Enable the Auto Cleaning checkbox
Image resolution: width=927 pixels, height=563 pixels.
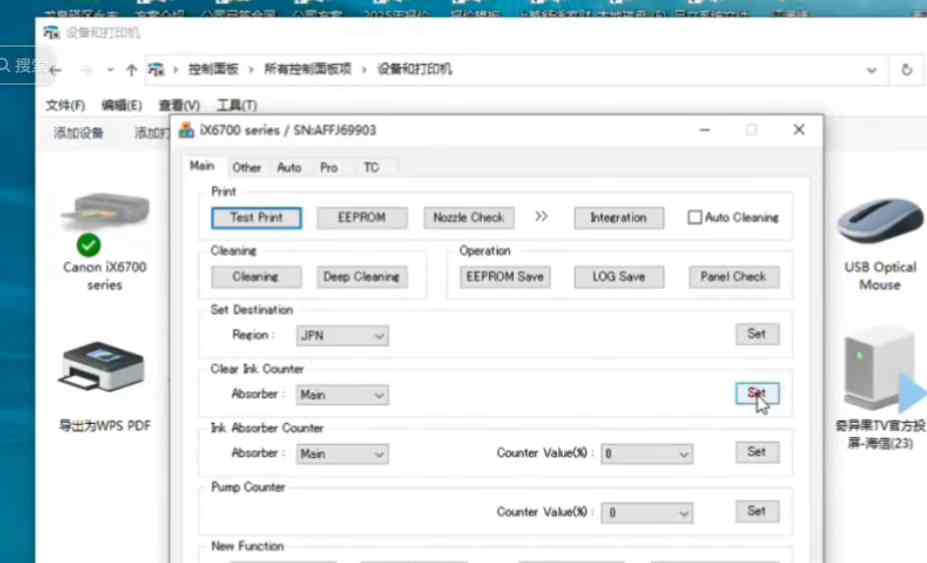(x=695, y=218)
